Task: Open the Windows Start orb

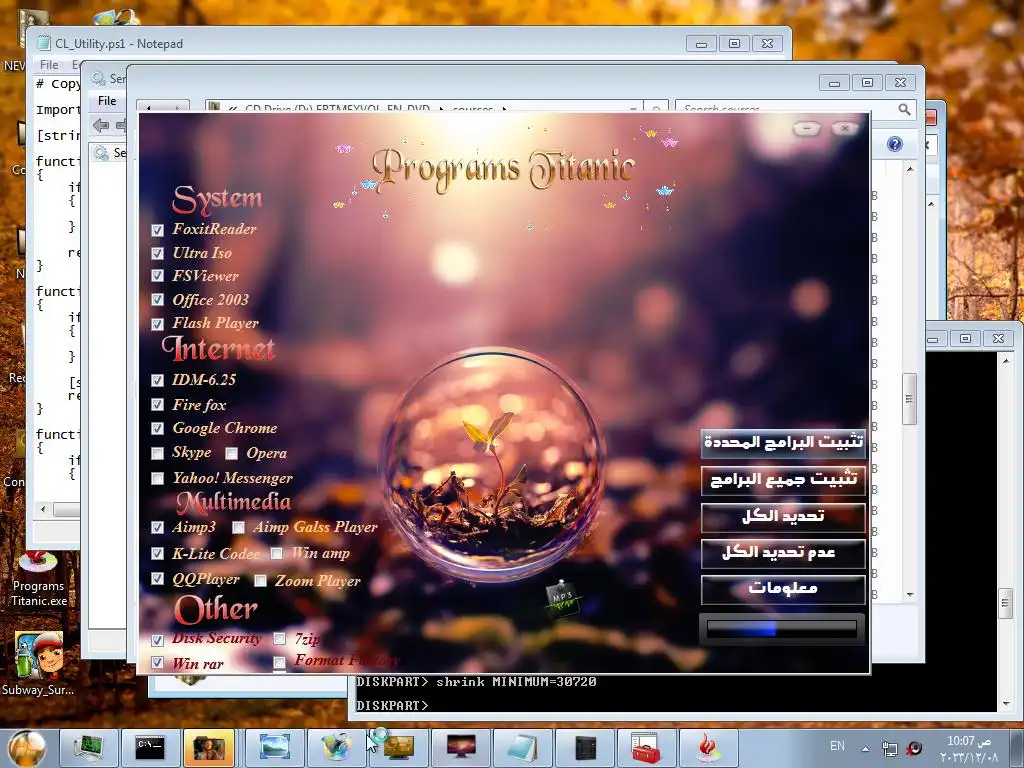Action: [x=27, y=748]
